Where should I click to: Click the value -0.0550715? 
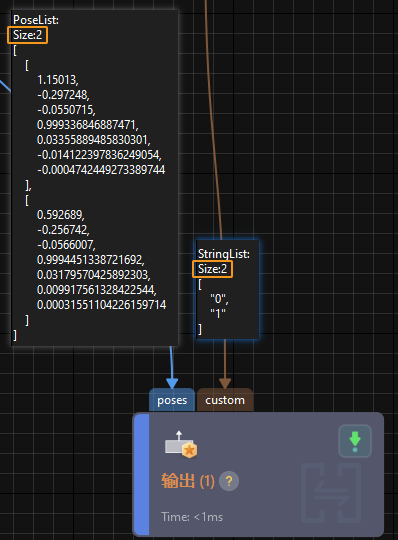pos(66,110)
